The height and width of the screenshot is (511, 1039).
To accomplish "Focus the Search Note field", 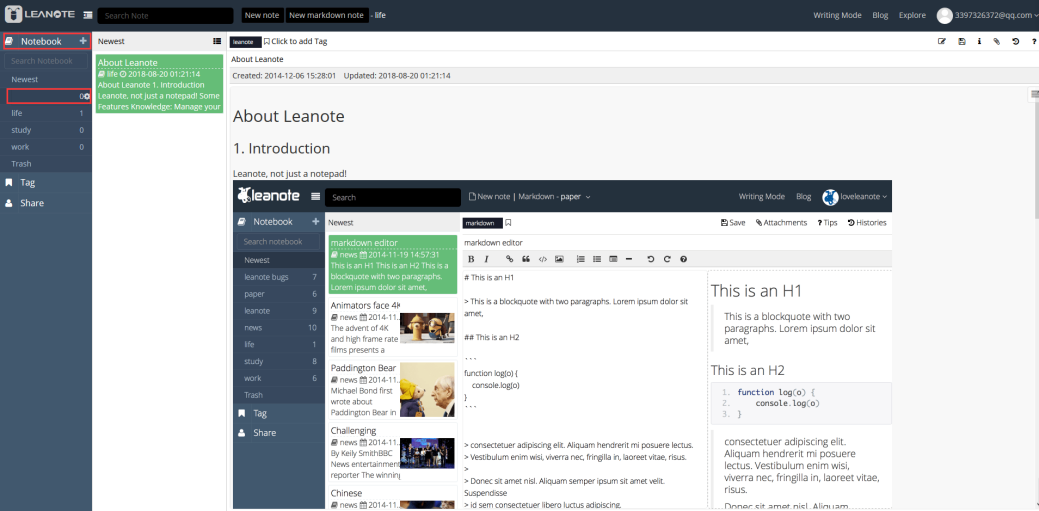I will click(x=166, y=15).
